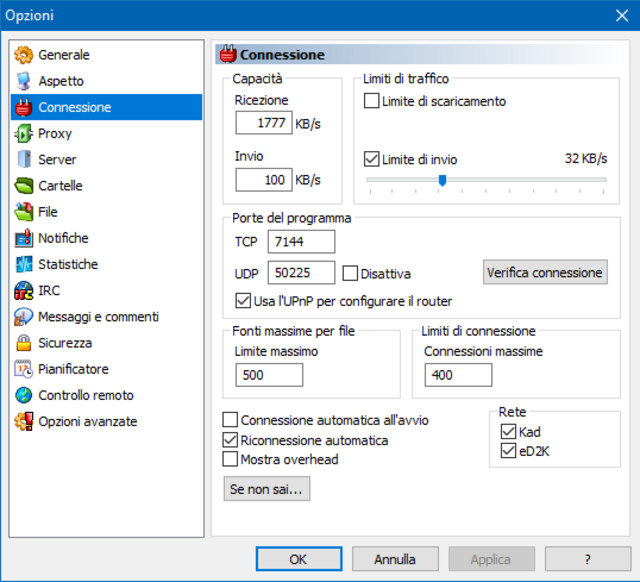Click the Opzioni avanzate icon
Image resolution: width=640 pixels, height=582 pixels.
coord(23,421)
